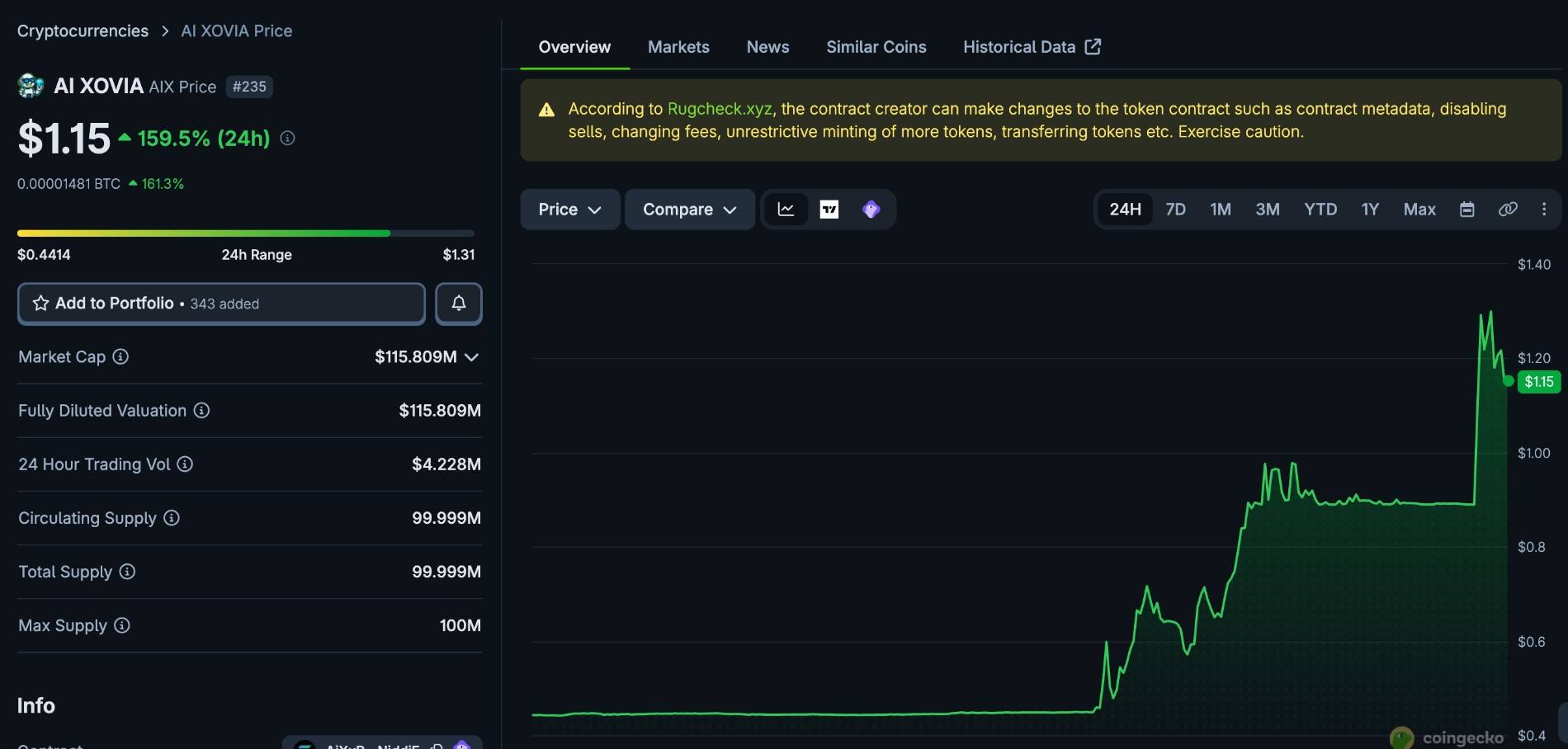Click the $4.228M trading volume value
This screenshot has height=749, width=1568.
pos(446,464)
